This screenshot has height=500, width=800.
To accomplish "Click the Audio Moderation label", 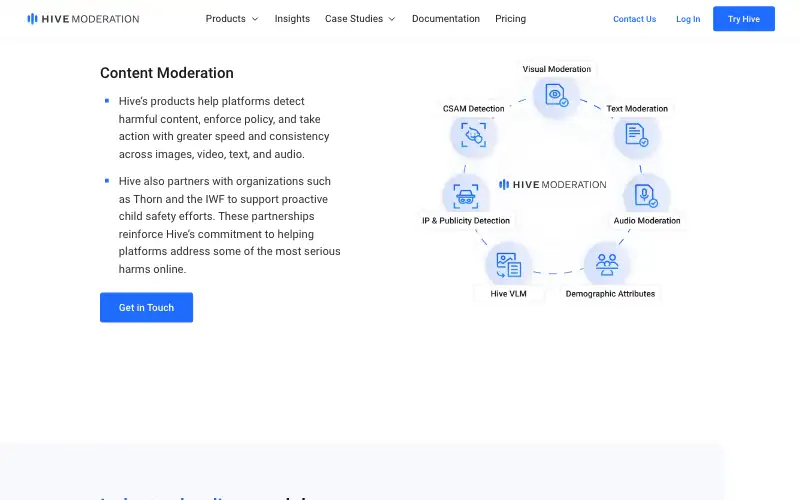I will 646,220.
